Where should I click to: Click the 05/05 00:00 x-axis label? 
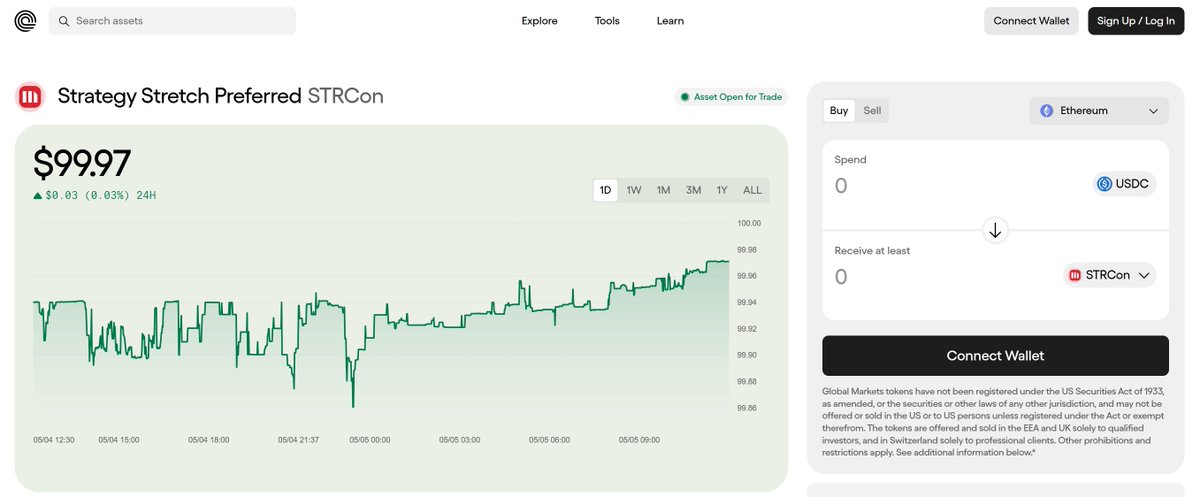(370, 439)
